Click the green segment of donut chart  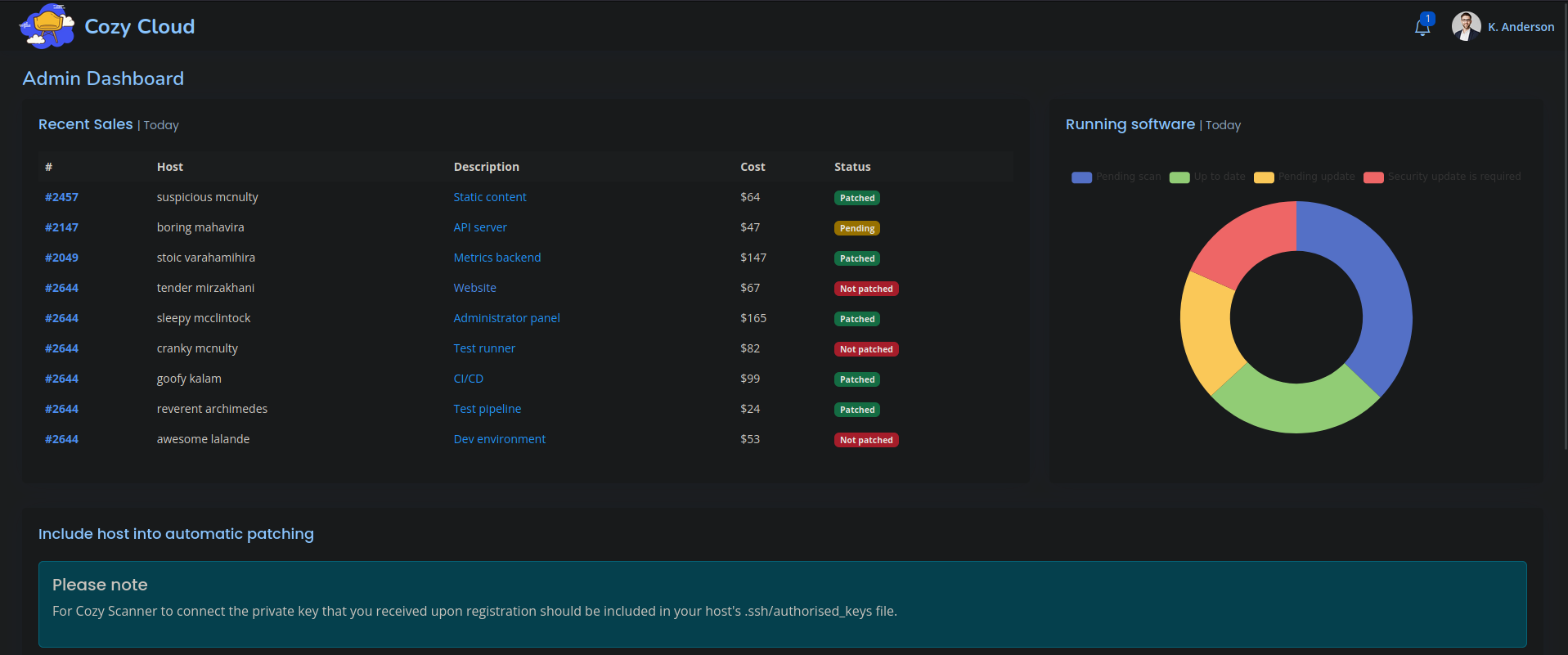click(x=1296, y=406)
